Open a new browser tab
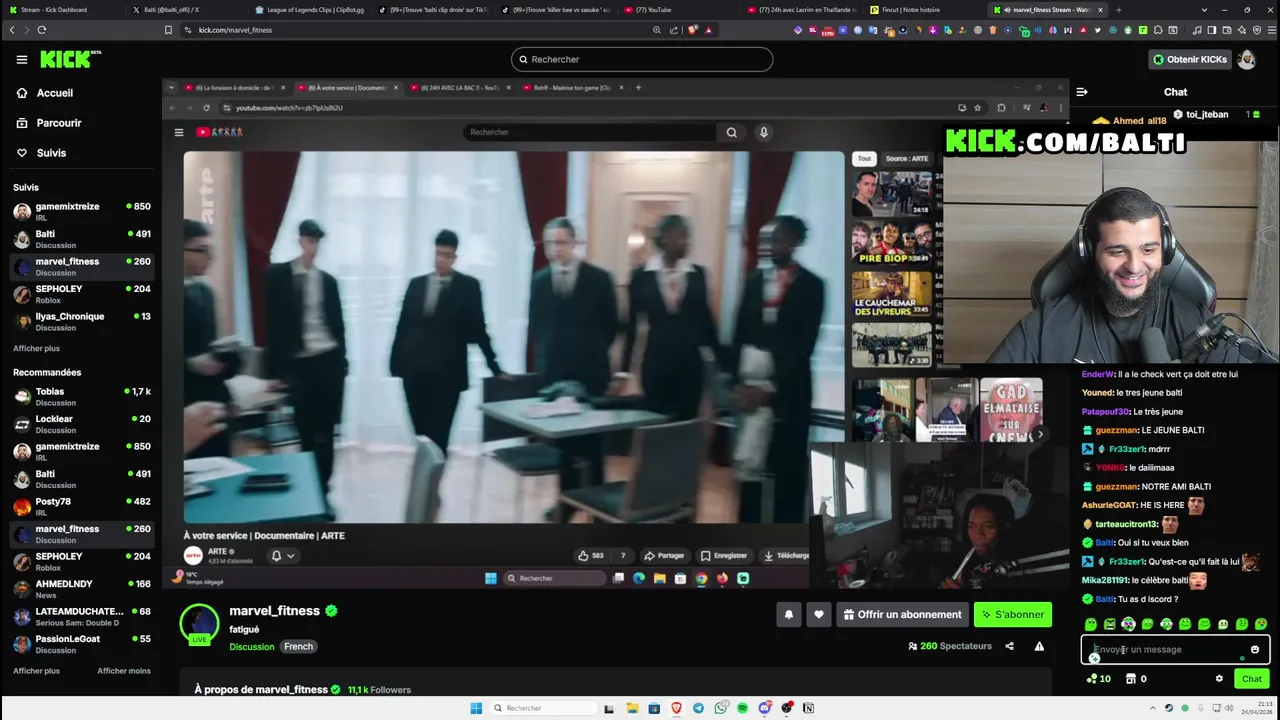The height and width of the screenshot is (720, 1280). coord(1118,9)
